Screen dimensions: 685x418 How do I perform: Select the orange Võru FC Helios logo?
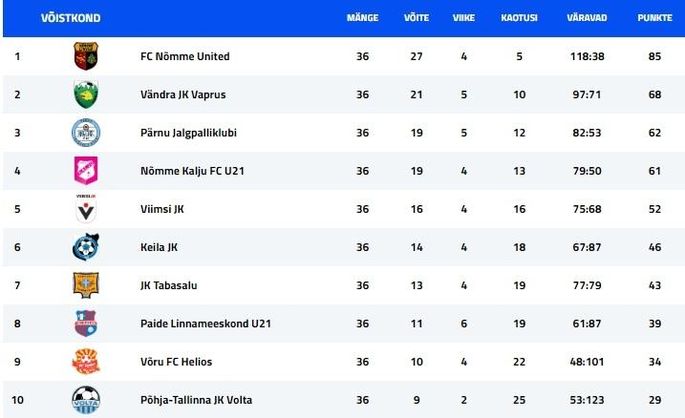click(x=86, y=361)
